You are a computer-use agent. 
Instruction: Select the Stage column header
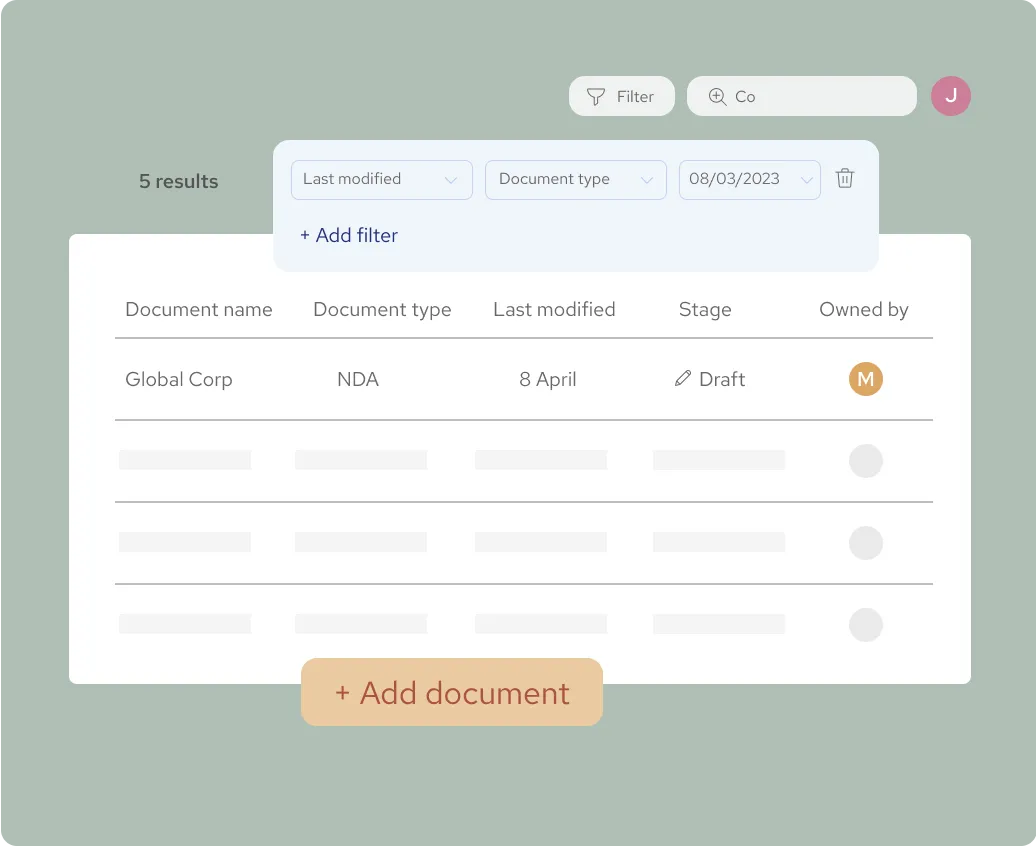pos(704,309)
